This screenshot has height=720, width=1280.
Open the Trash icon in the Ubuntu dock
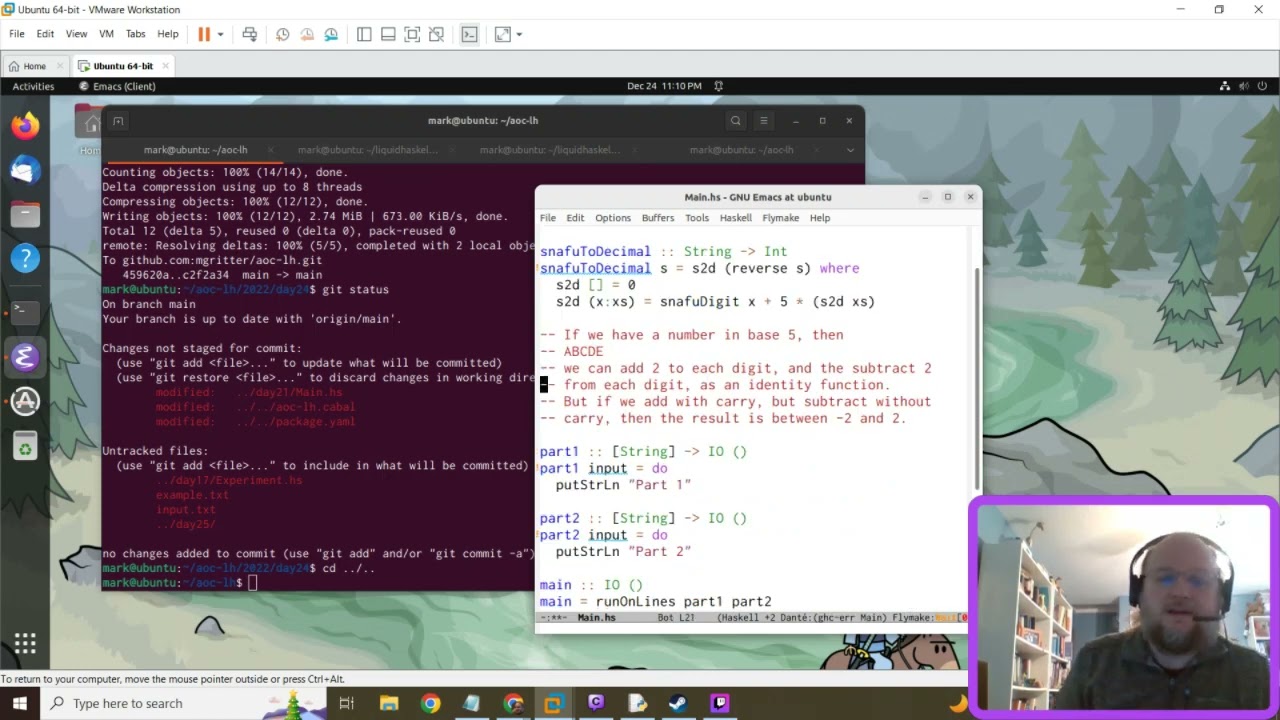coord(25,446)
